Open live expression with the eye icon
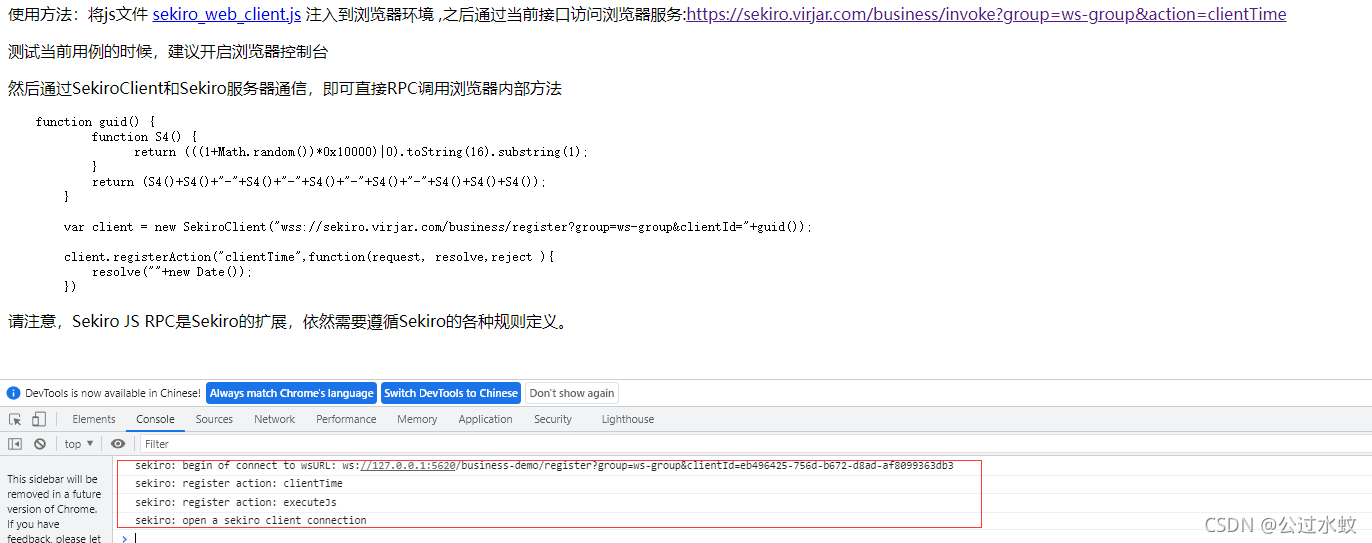Viewport: 1372px width, 543px height. 118,444
